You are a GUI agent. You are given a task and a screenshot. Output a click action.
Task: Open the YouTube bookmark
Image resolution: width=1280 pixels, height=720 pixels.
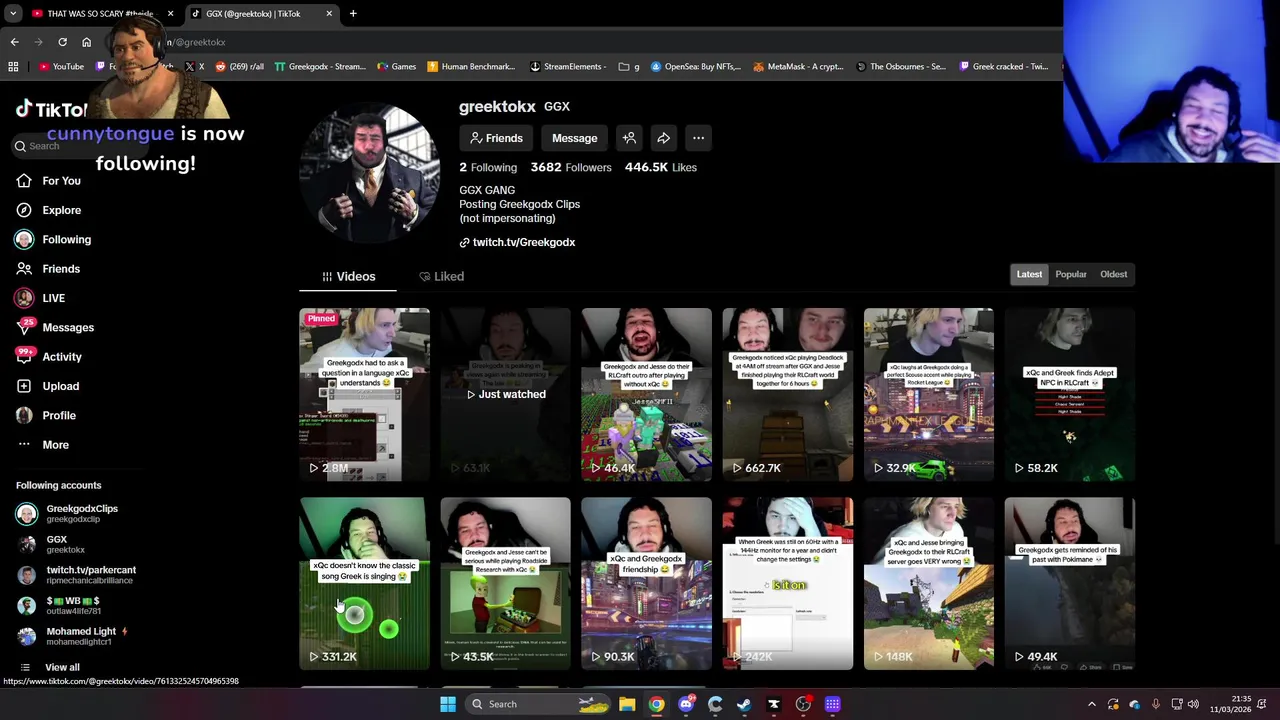(61, 66)
